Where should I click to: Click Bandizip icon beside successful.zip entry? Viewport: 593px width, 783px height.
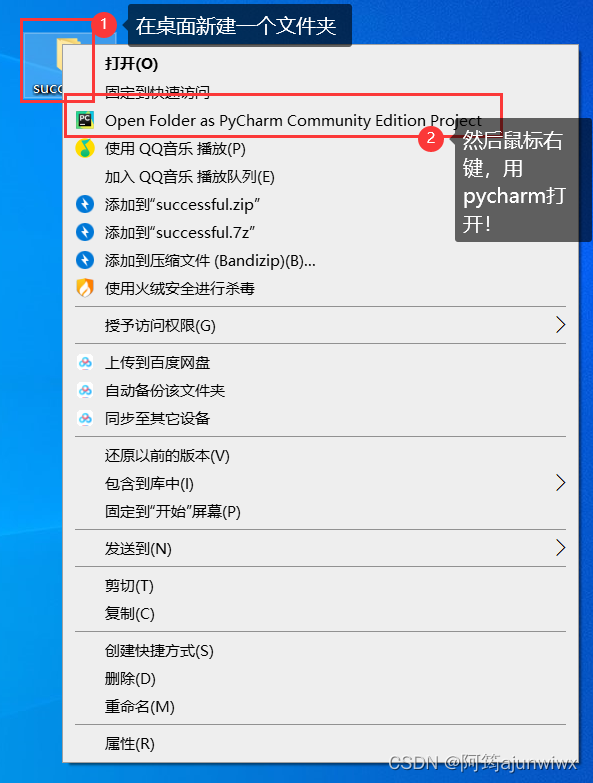coord(85,204)
